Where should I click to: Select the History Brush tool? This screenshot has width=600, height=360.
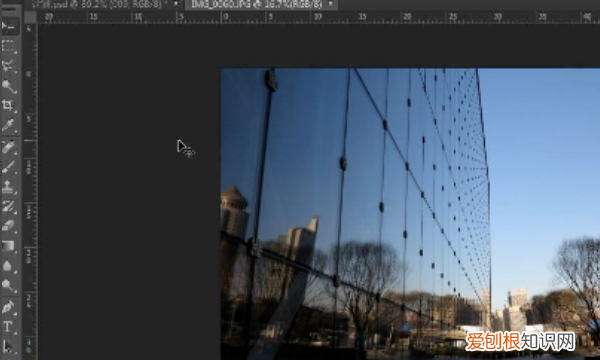8,207
